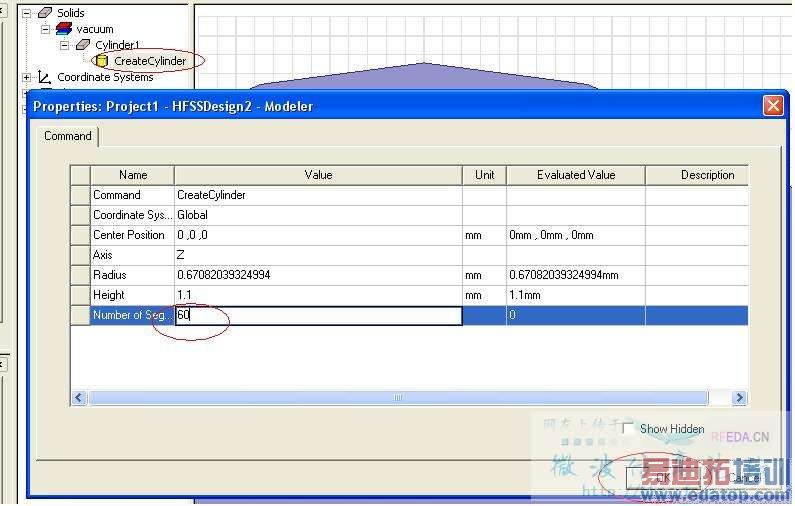Click the left scroll arrow of the table
This screenshot has width=795, height=506.
79,397
